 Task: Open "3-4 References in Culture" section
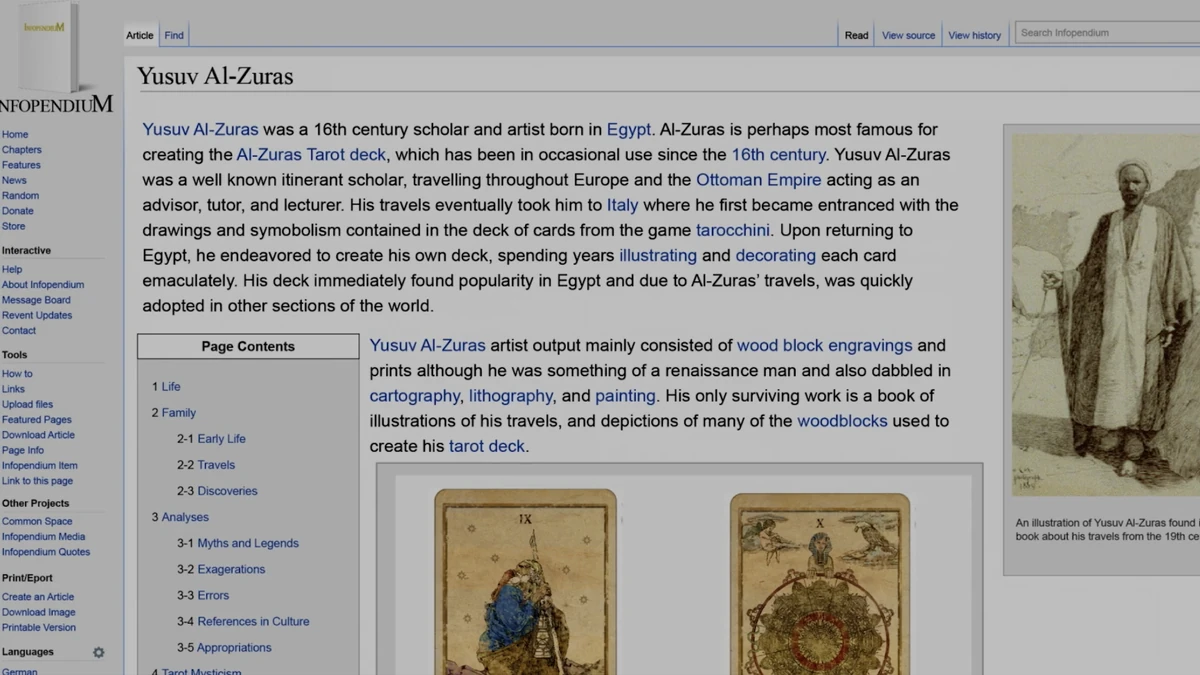[252, 621]
